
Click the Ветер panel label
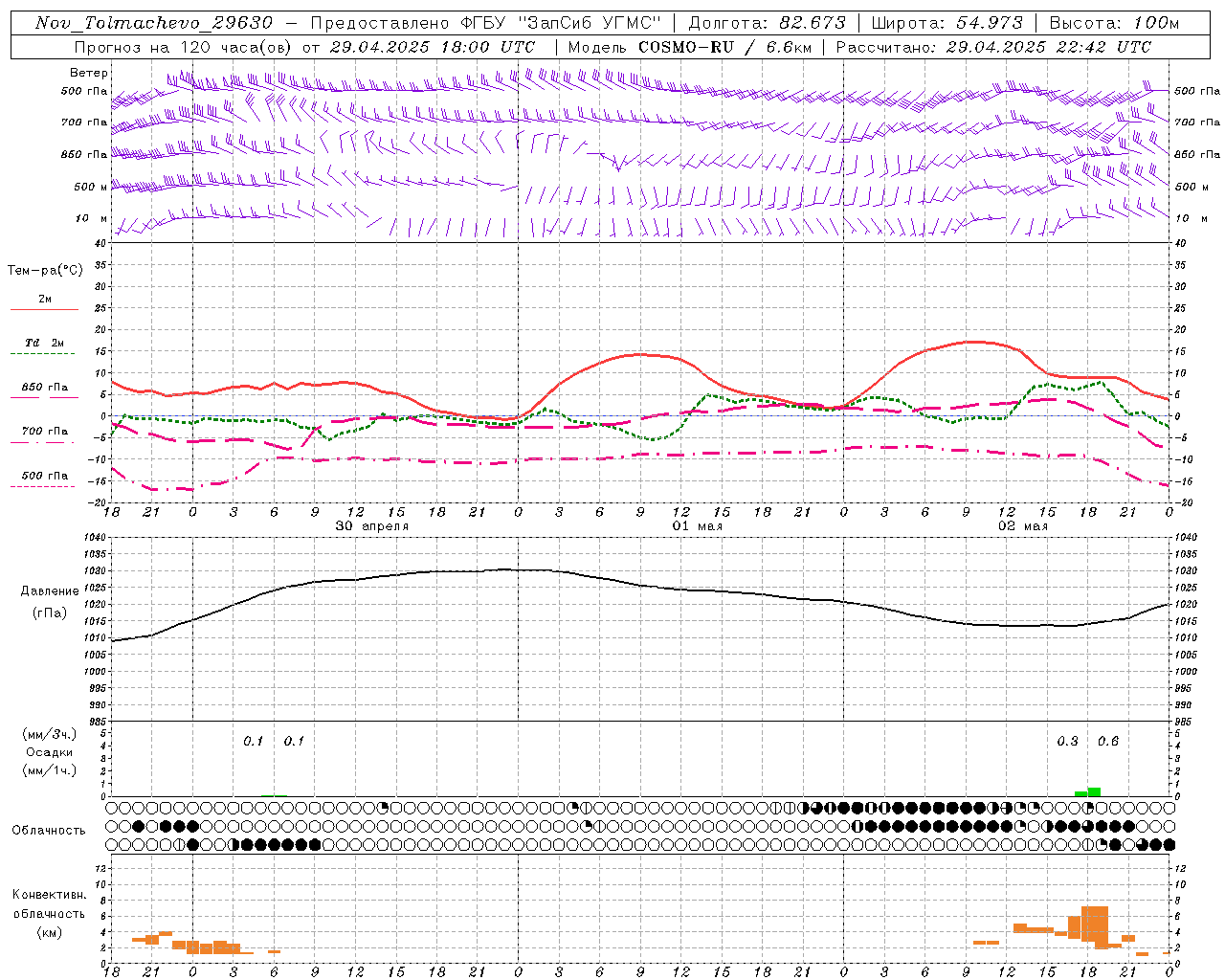89,73
